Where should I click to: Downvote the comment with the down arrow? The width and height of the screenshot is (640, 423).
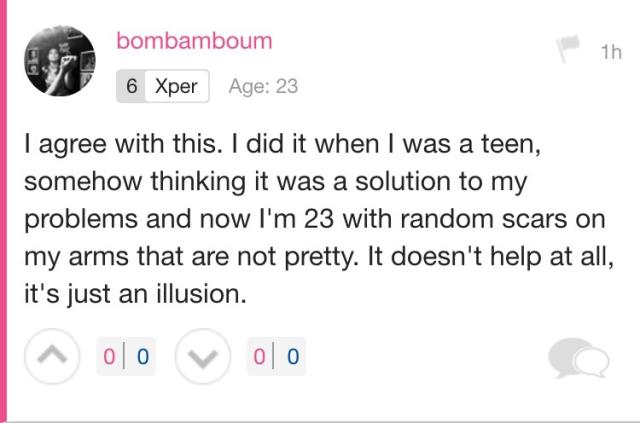coord(203,356)
